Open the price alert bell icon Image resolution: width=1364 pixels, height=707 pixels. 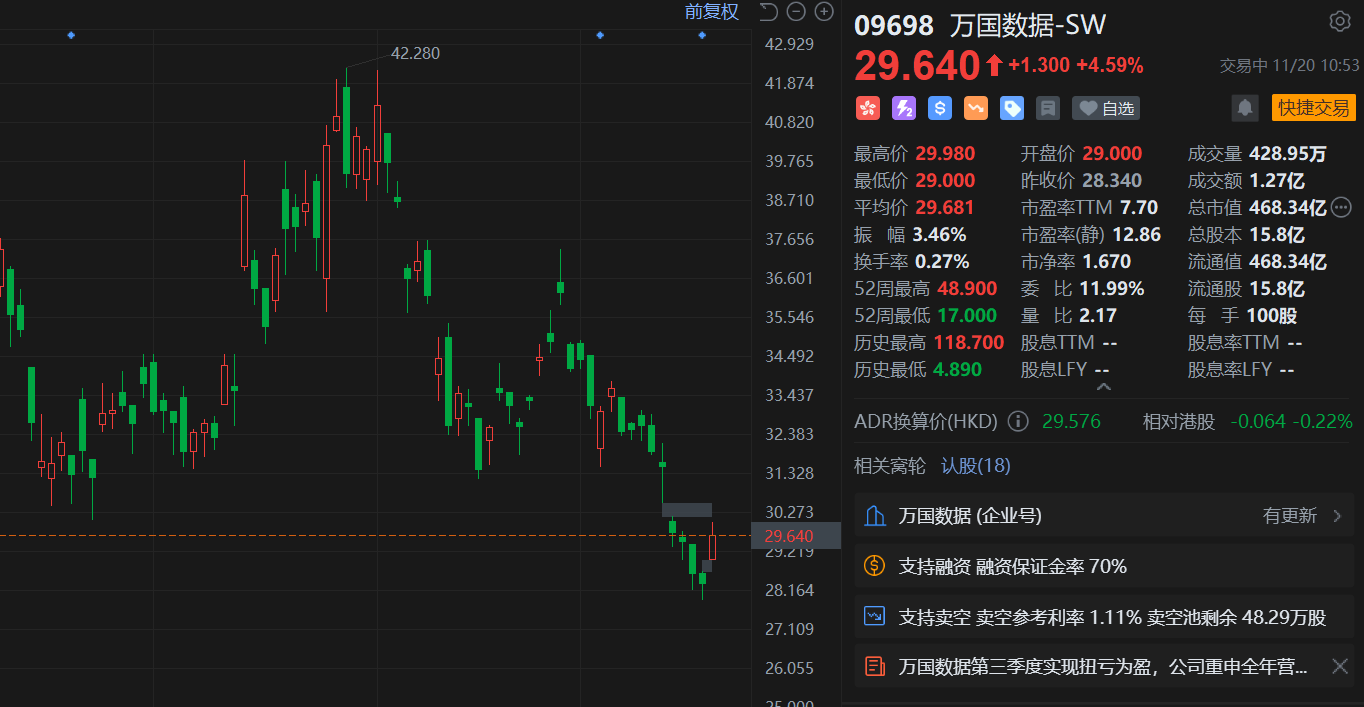point(1245,108)
